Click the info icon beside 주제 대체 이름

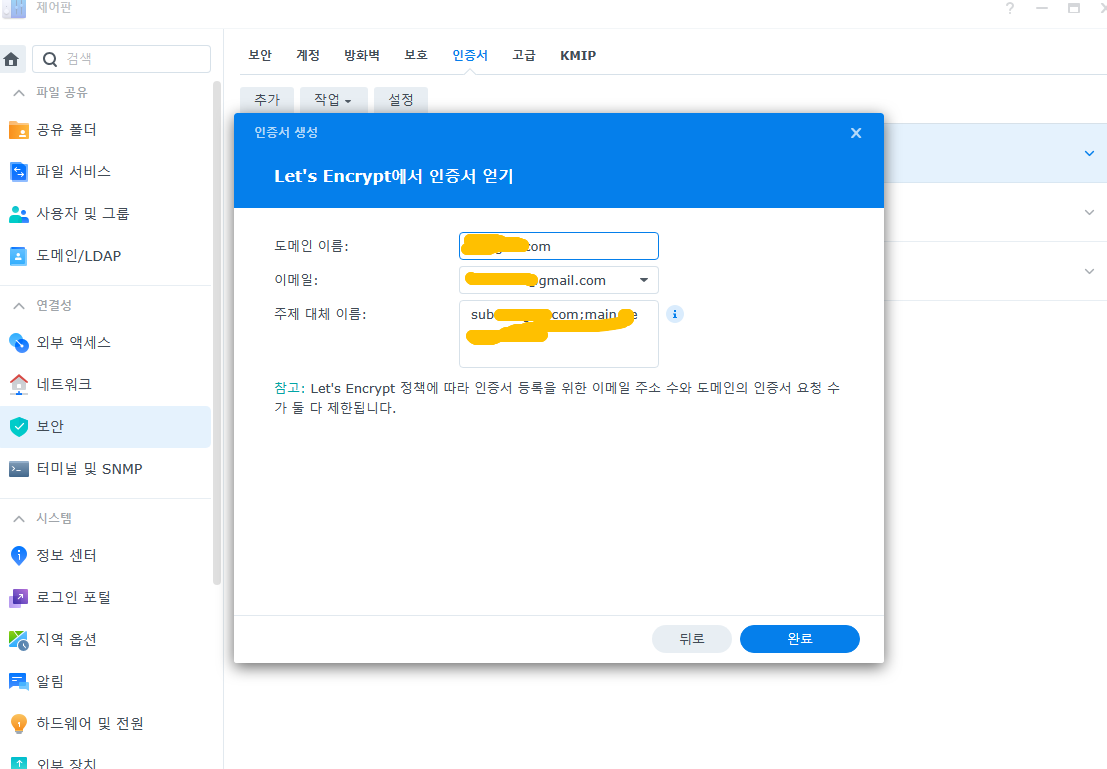(x=675, y=314)
